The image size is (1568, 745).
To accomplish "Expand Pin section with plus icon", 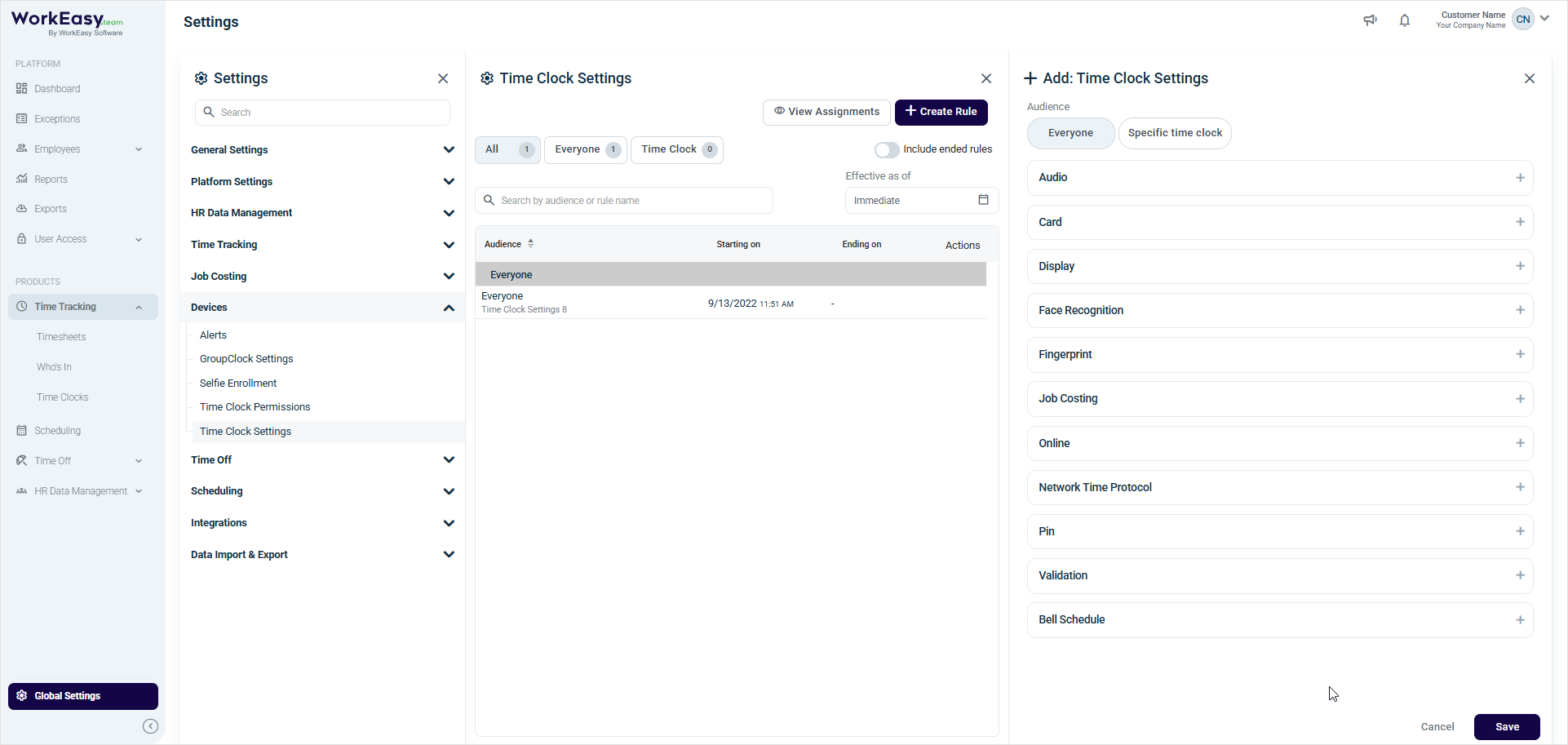I will pyautogui.click(x=1520, y=531).
